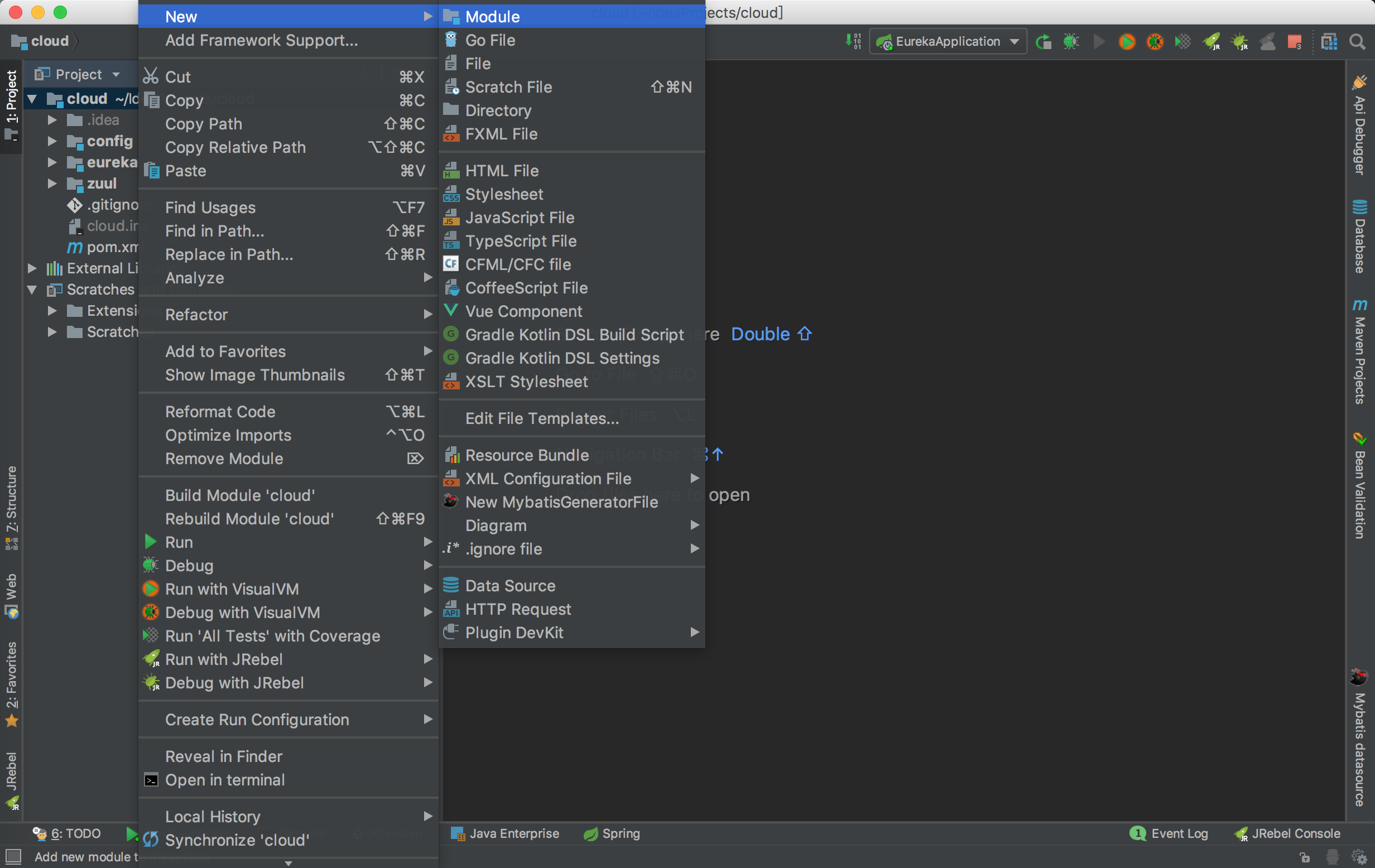Click the Run with Coverage toolbar icon
Screen dimensions: 1375x868
pos(1182,42)
